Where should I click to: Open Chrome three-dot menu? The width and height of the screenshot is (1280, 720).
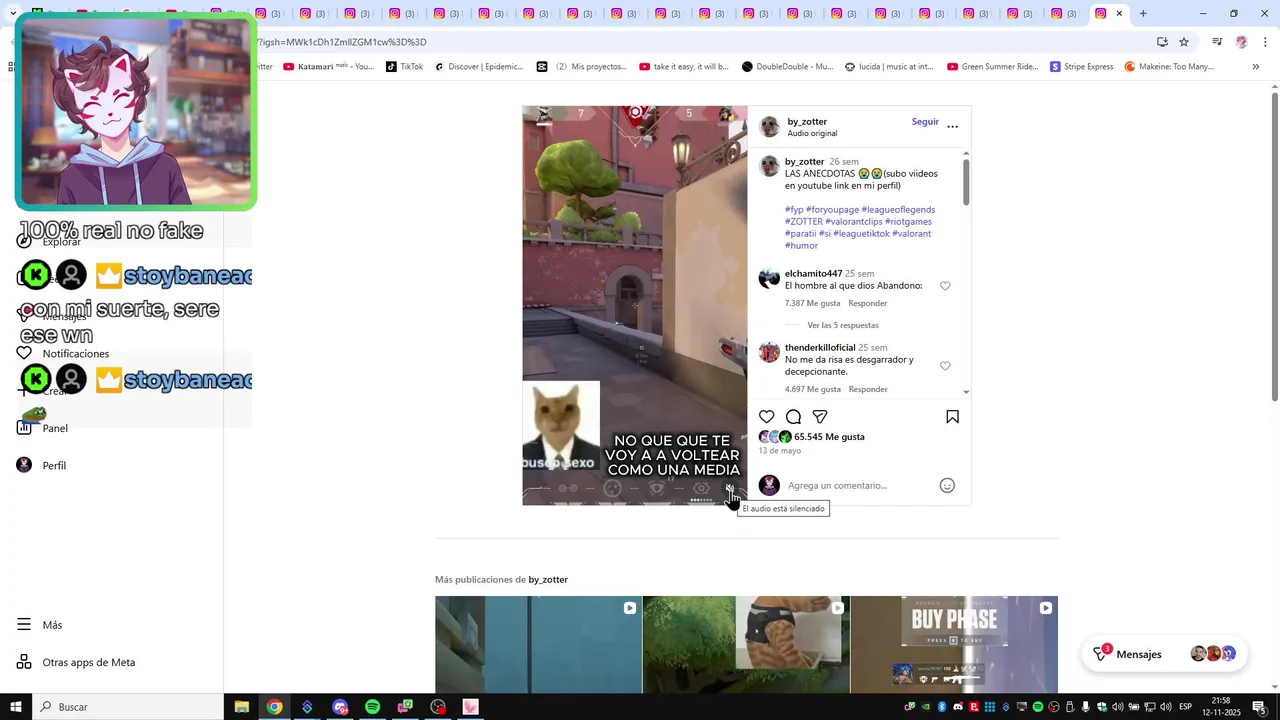point(1265,42)
